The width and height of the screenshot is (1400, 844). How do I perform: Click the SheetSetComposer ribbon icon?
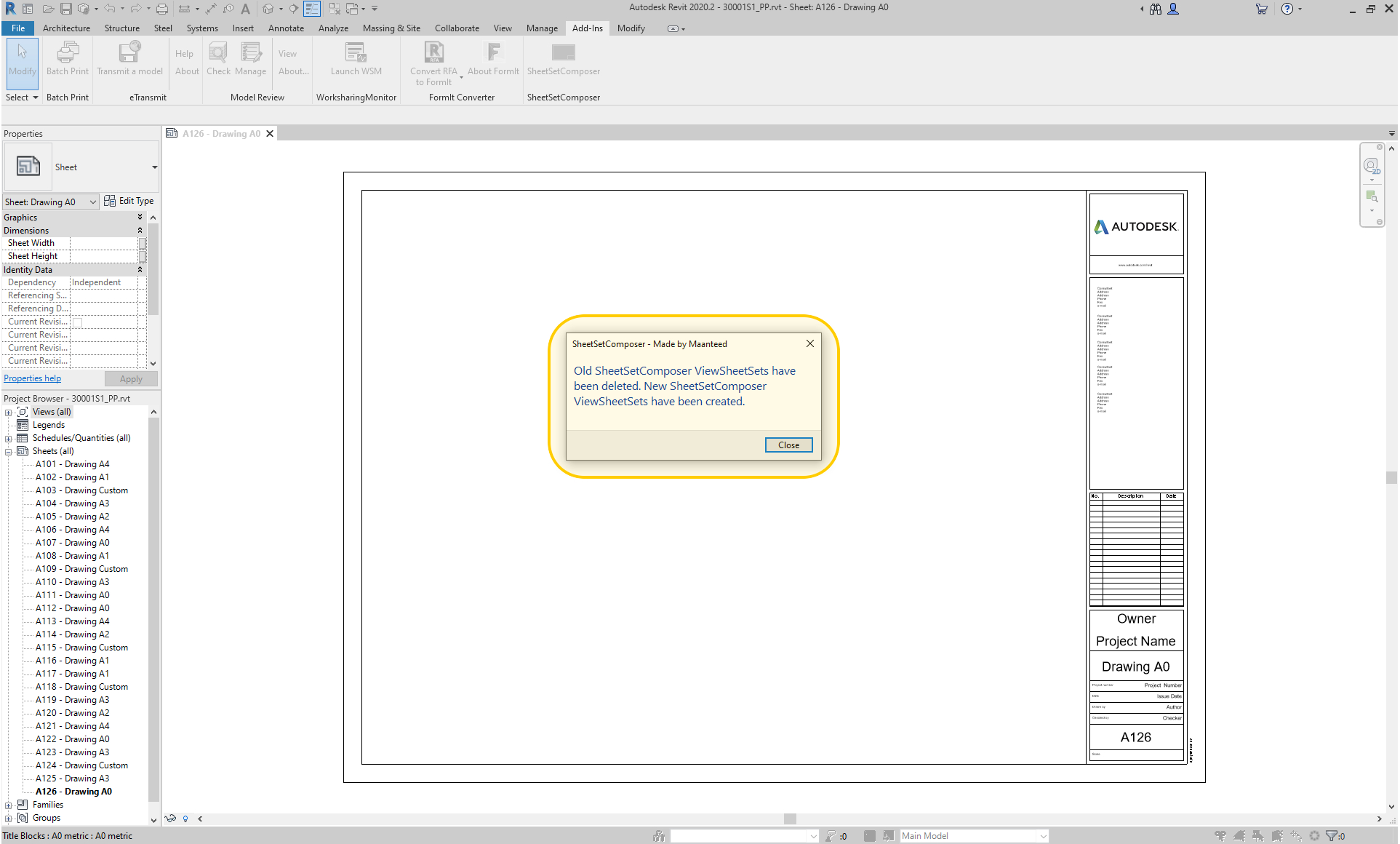(563, 53)
